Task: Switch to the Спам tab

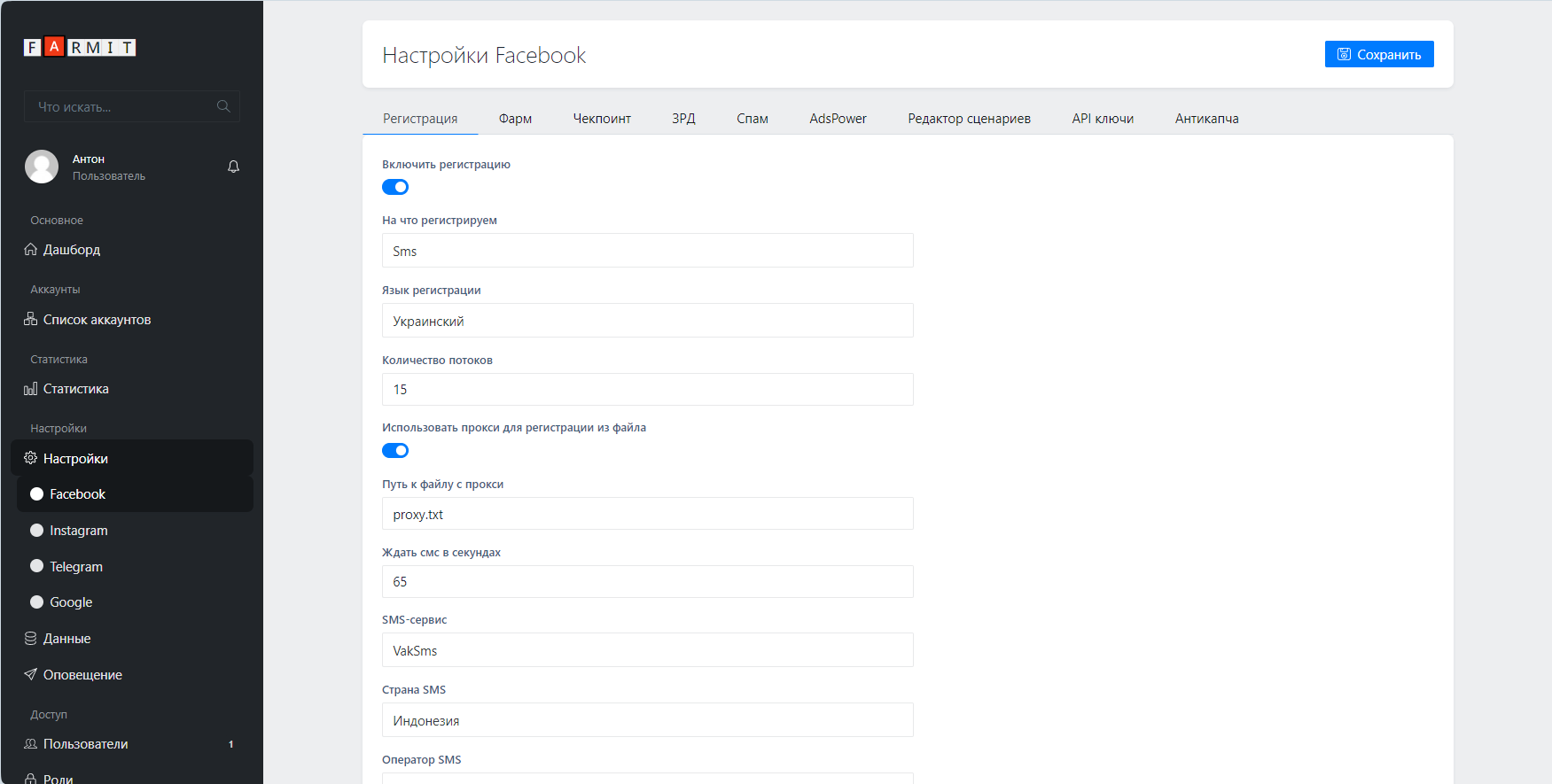Action: [753, 119]
